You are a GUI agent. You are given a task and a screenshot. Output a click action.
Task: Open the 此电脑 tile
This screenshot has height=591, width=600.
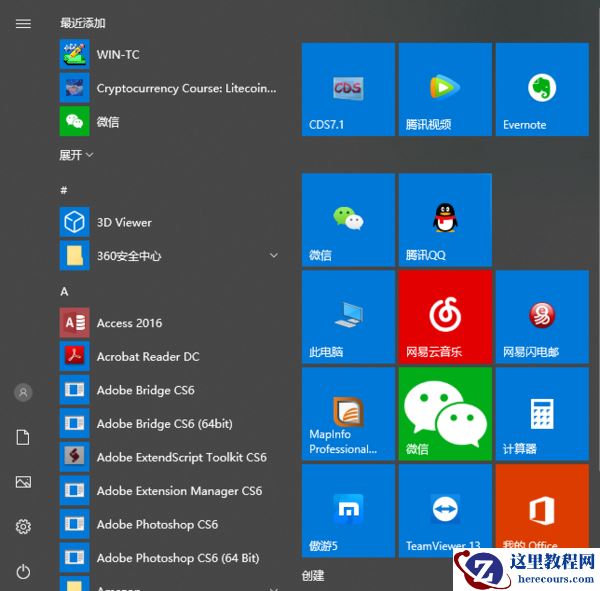tap(348, 317)
